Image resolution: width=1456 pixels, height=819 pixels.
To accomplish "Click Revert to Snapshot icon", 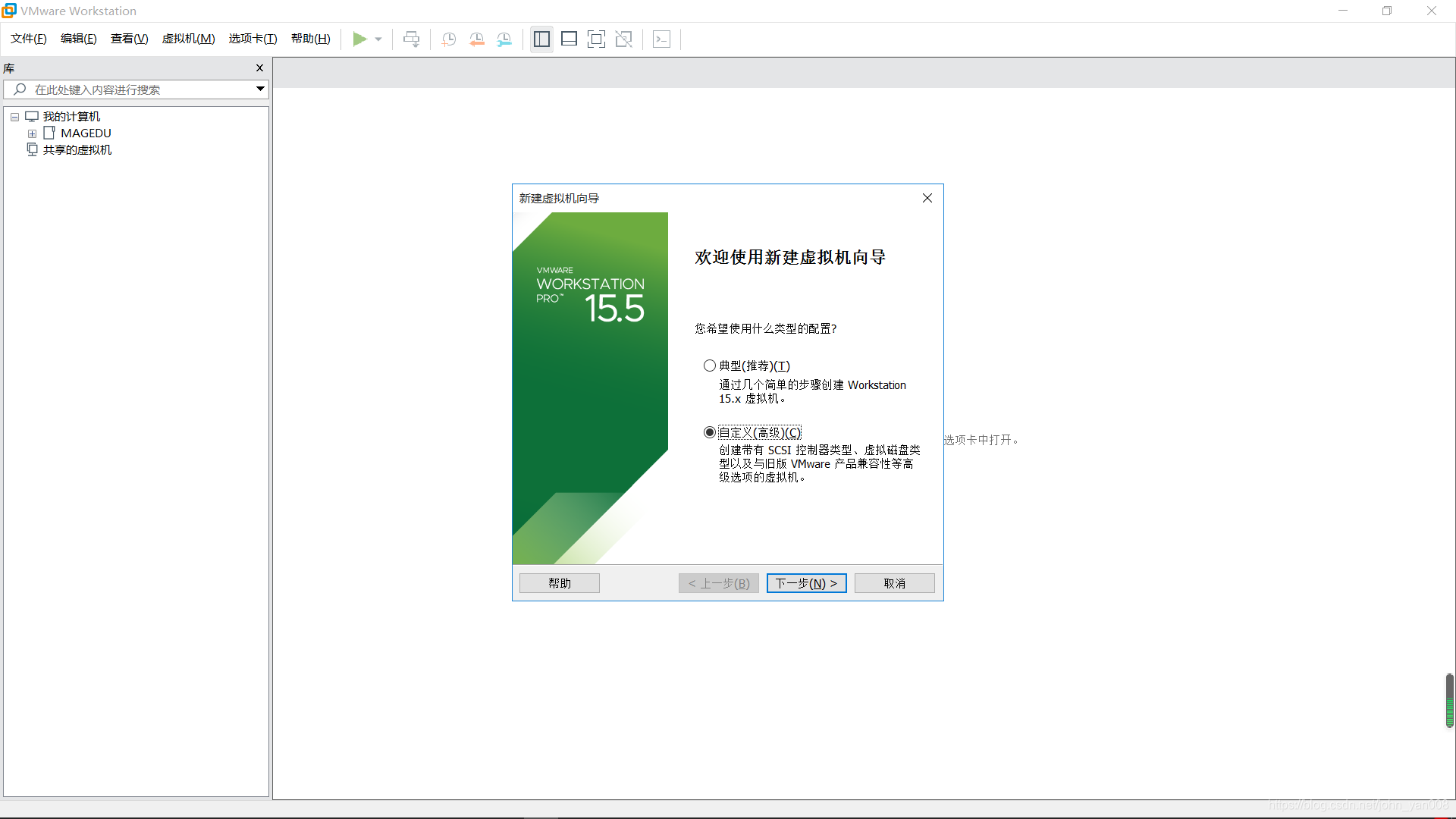I will (477, 39).
